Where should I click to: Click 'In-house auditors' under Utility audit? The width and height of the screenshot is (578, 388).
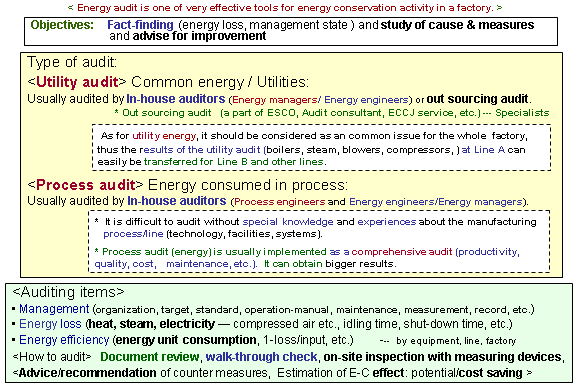(x=175, y=99)
